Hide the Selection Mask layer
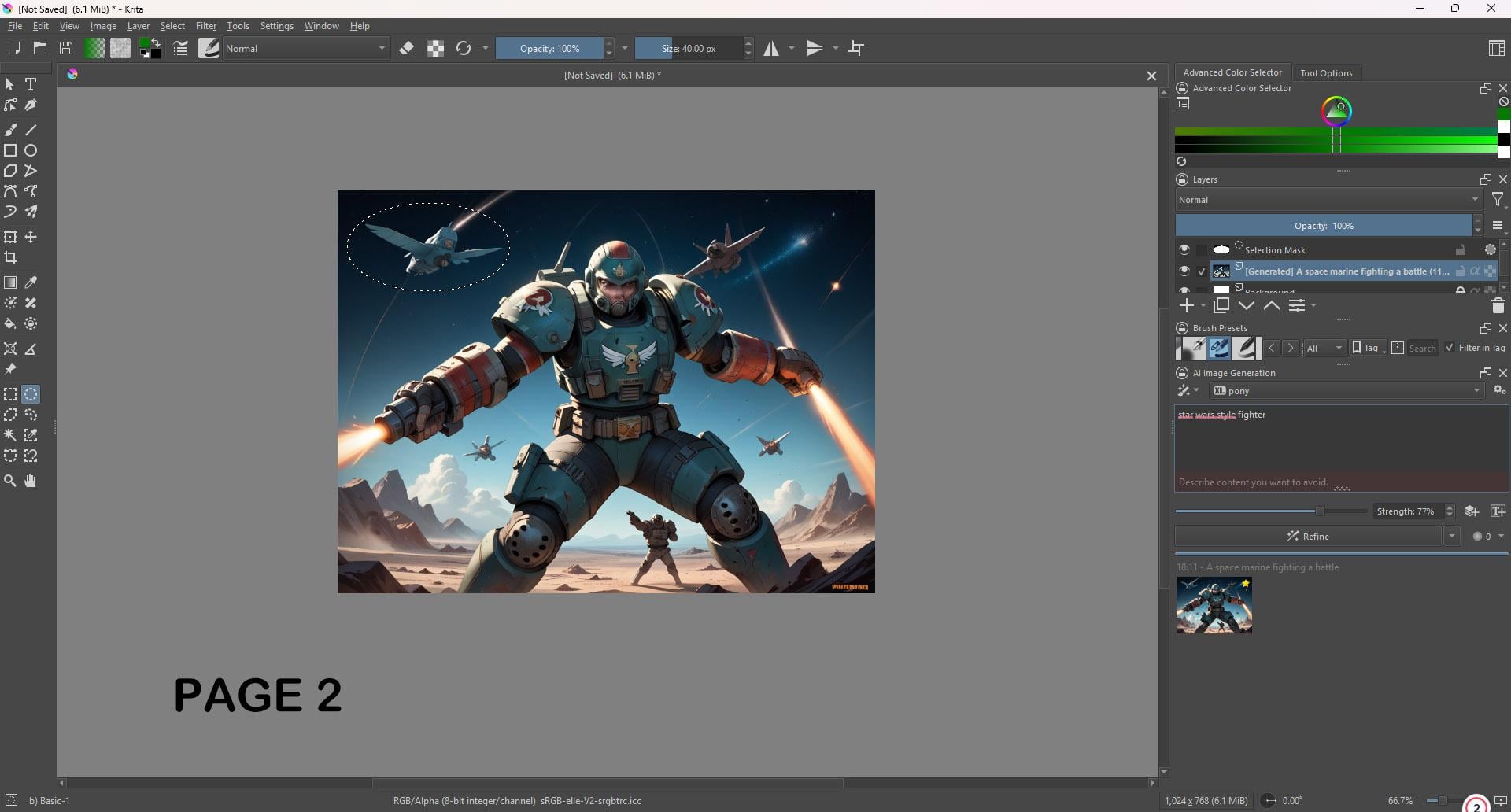This screenshot has height=812, width=1511. [1184, 249]
